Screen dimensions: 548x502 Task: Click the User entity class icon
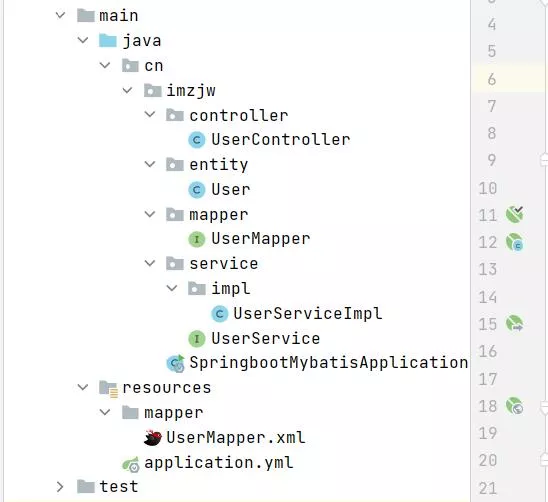pos(197,190)
